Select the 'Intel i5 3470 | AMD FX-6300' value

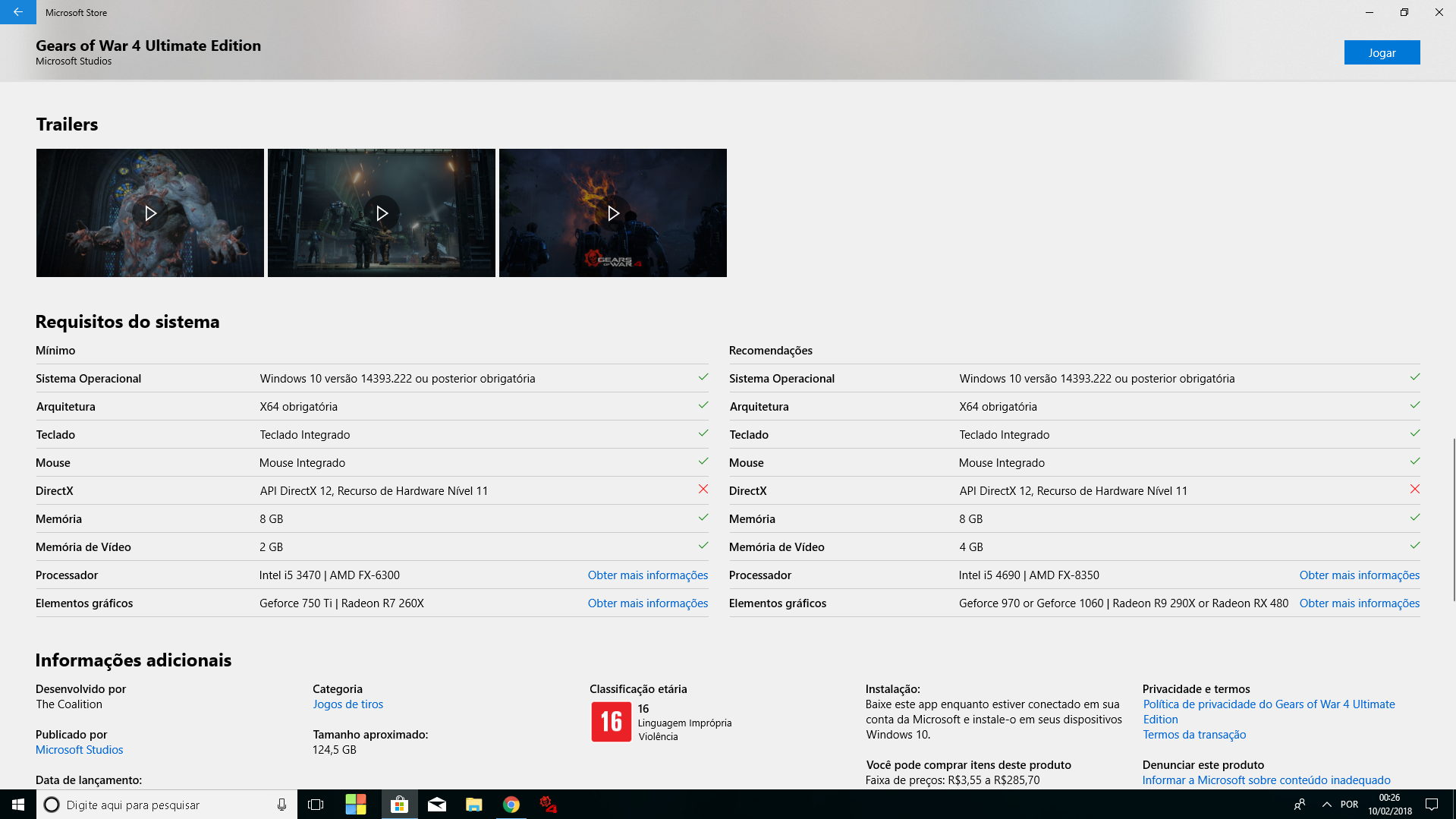pos(329,575)
